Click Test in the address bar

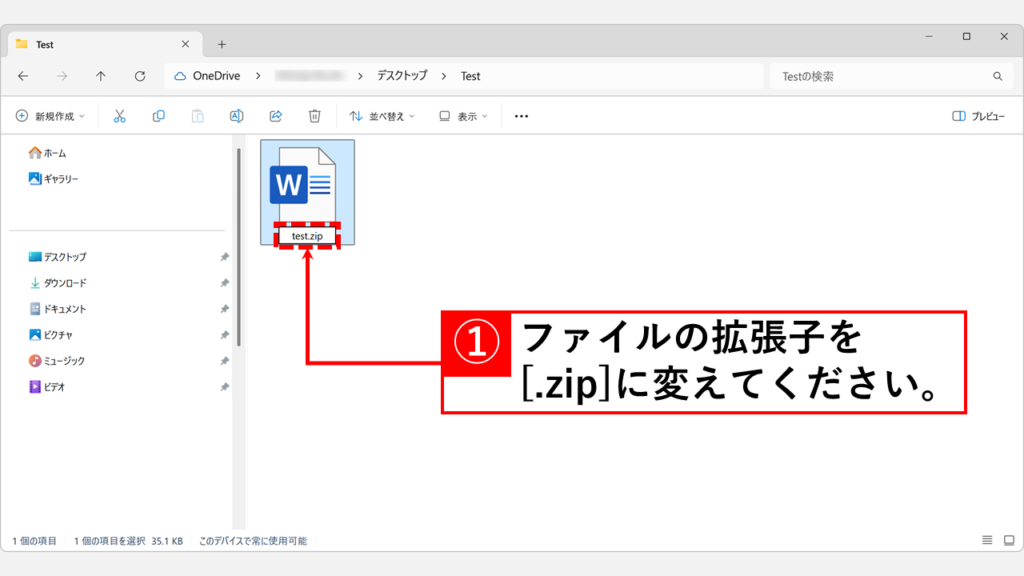coord(470,76)
